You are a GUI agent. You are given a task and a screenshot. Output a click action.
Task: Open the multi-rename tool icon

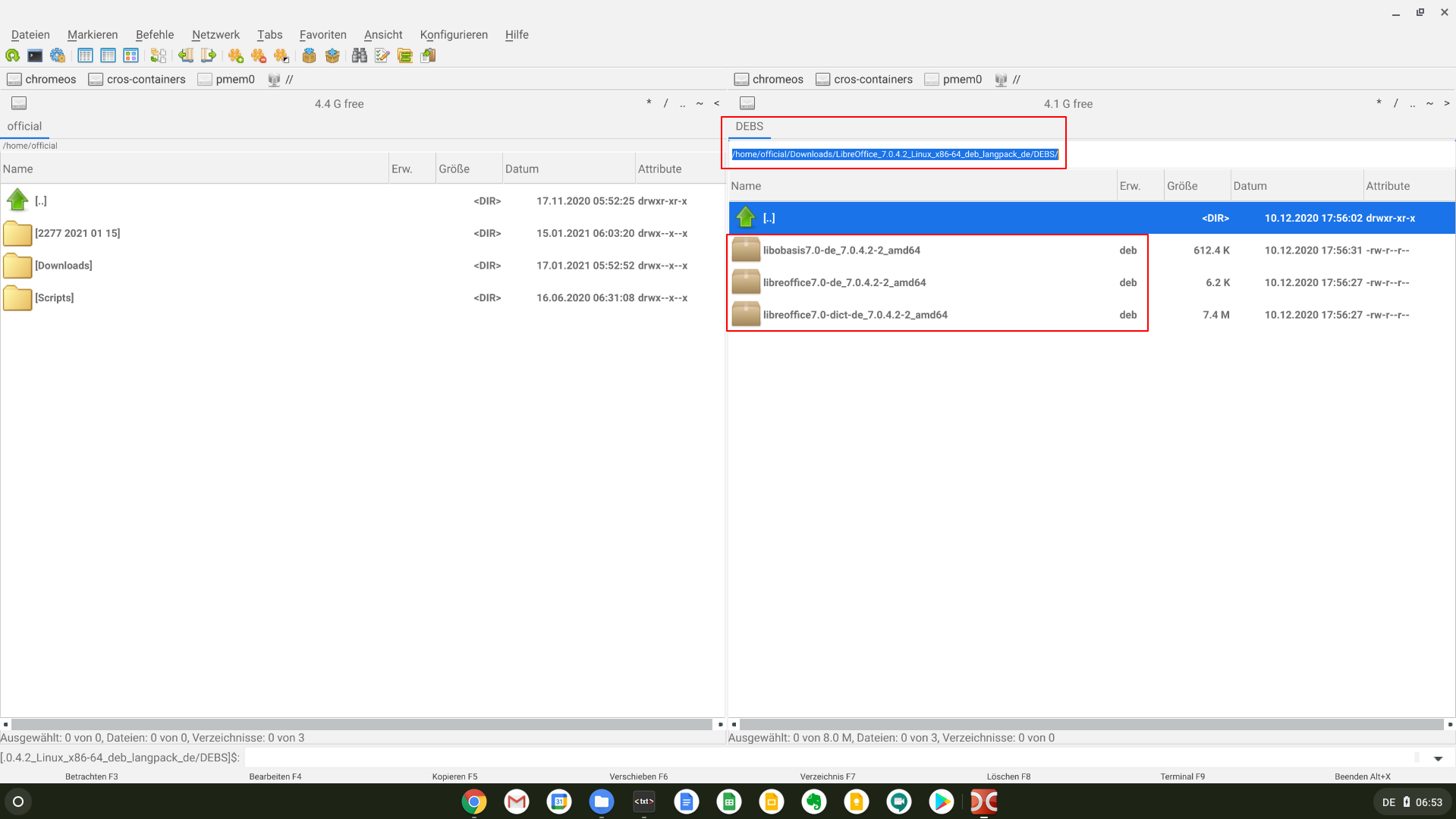tap(382, 55)
